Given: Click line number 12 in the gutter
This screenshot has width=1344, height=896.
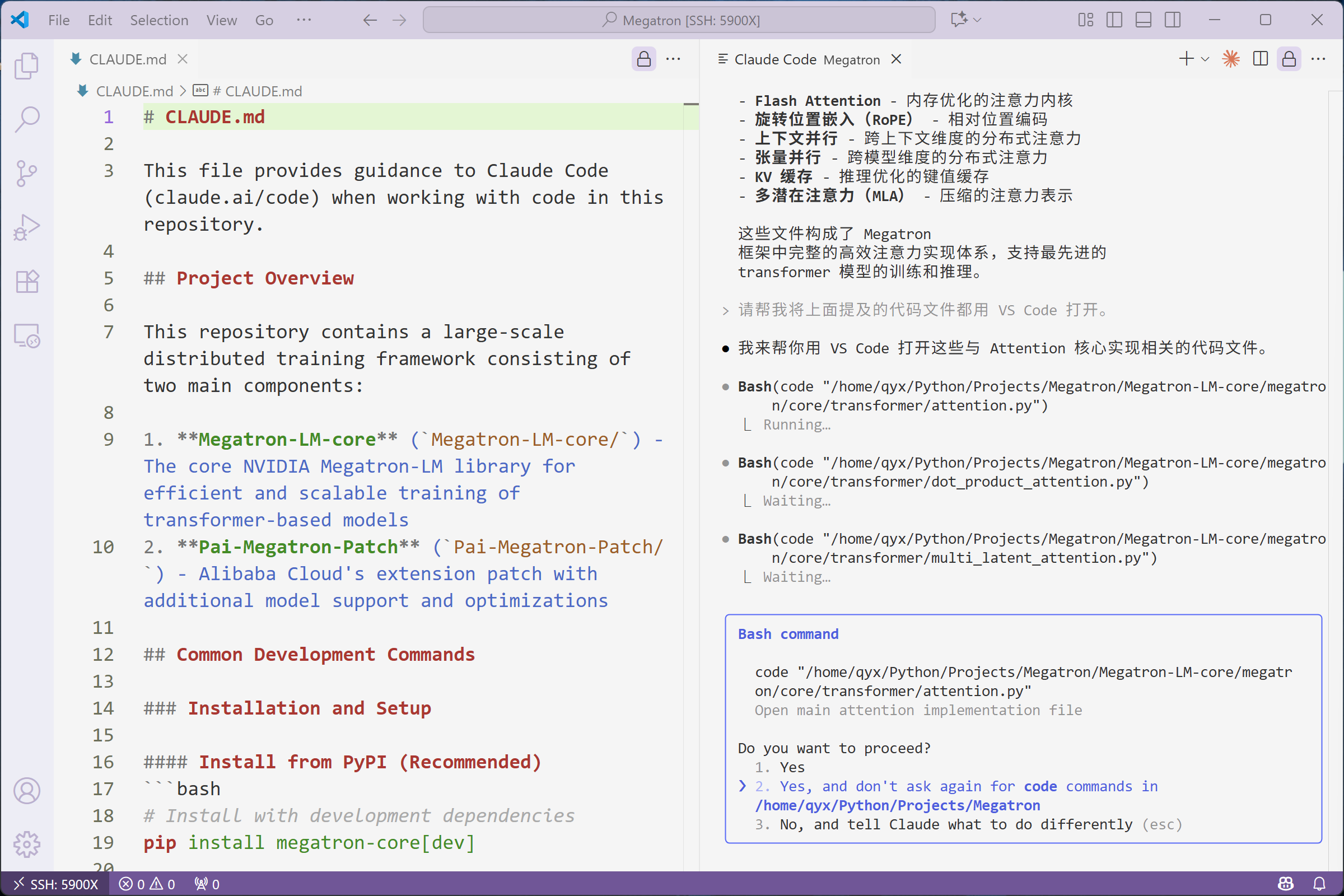Looking at the screenshot, I should (x=104, y=654).
